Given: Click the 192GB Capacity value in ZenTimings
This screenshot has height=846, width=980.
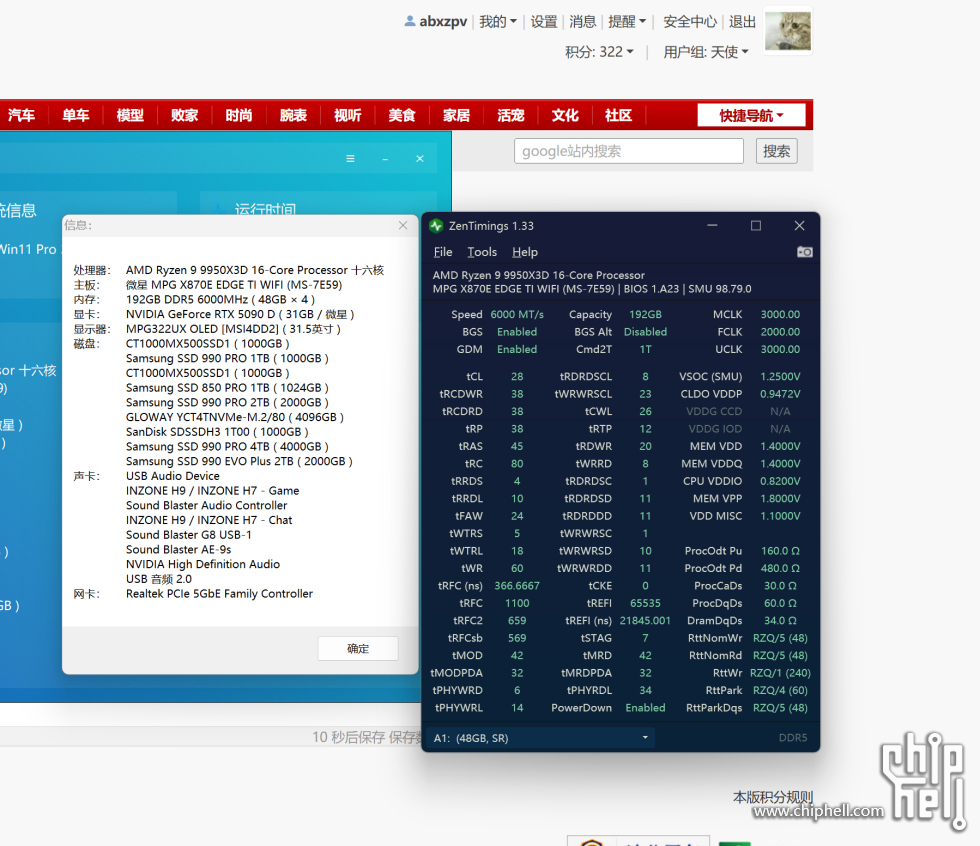Looking at the screenshot, I should coord(645,314).
